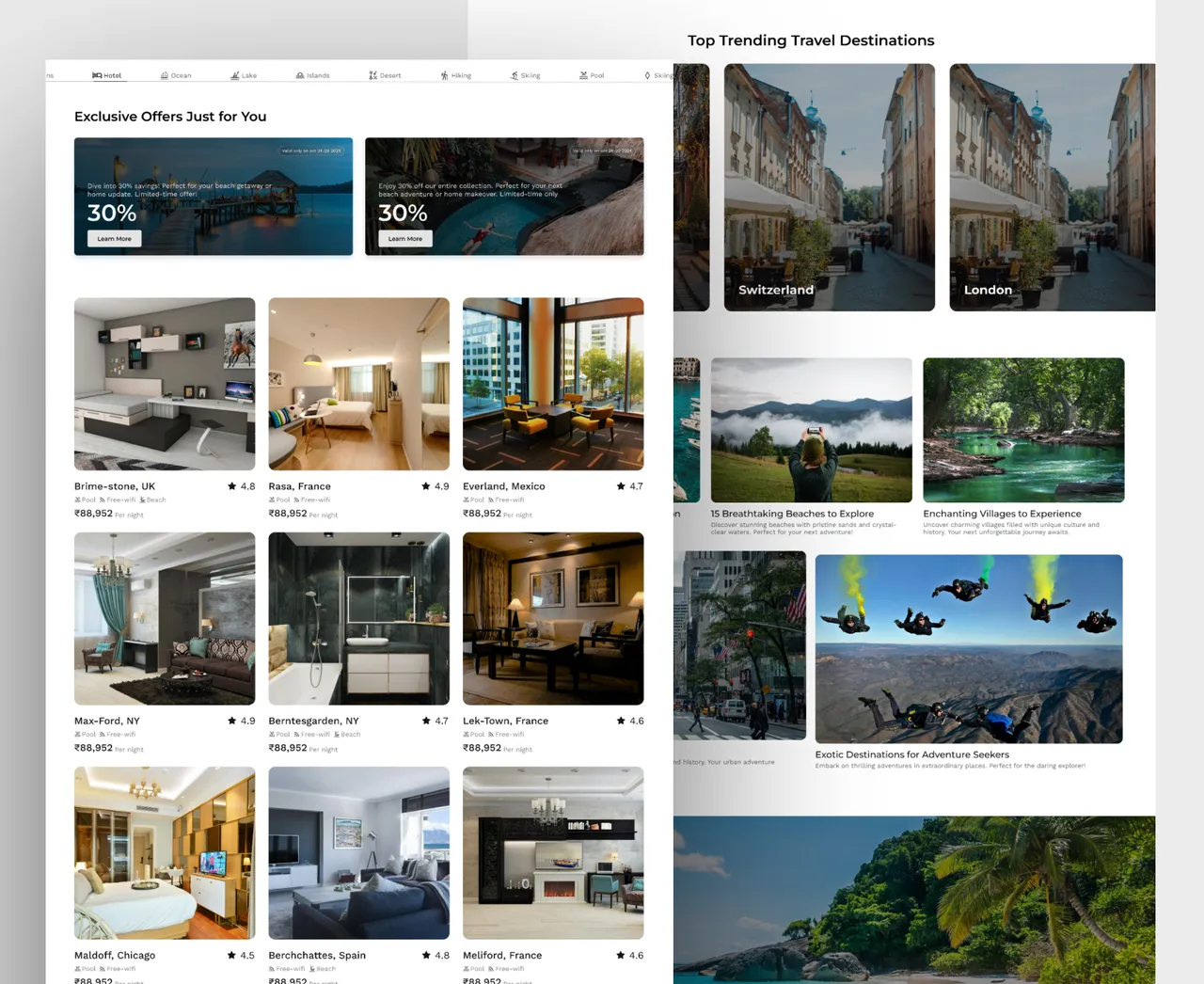Open the 30% swimming pool offer banner

pos(504,197)
